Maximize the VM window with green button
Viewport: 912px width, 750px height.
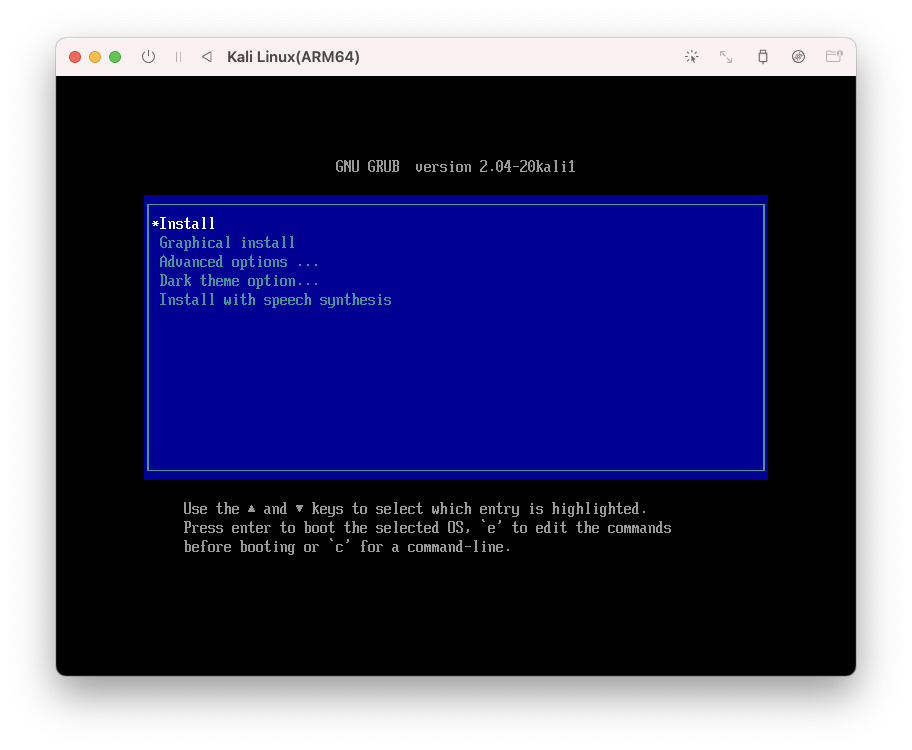115,56
